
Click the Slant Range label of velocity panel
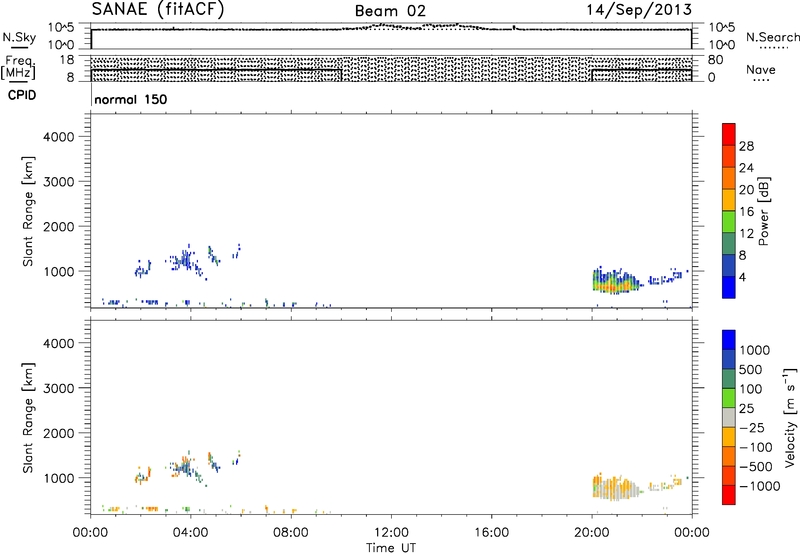[28, 418]
